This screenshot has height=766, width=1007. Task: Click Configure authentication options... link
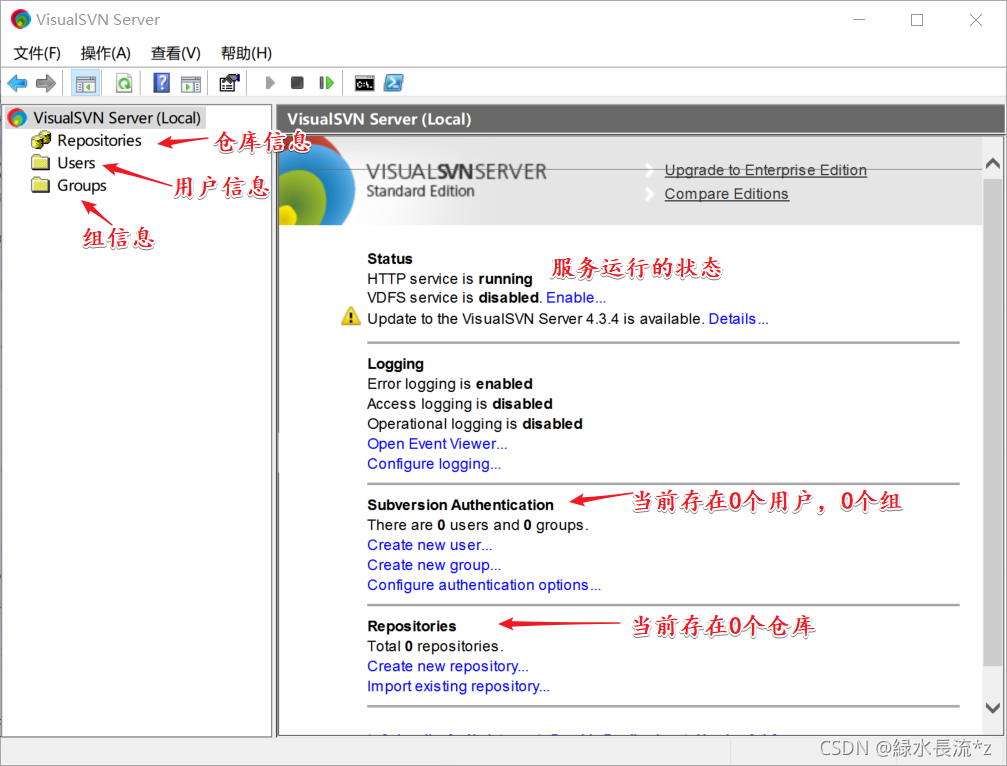pyautogui.click(x=484, y=585)
